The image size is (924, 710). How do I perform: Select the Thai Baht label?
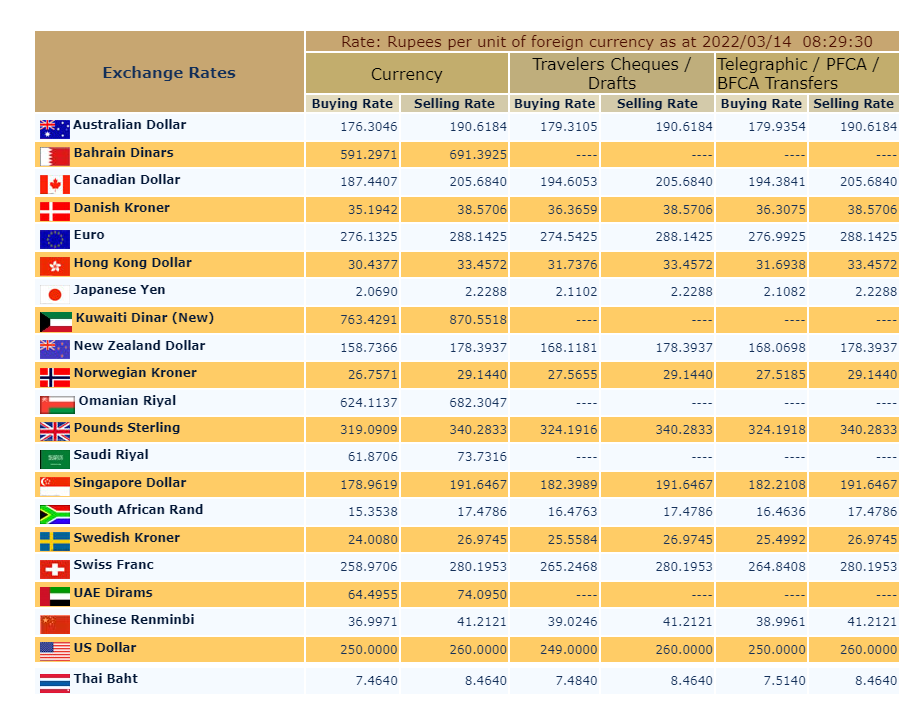pyautogui.click(x=105, y=679)
